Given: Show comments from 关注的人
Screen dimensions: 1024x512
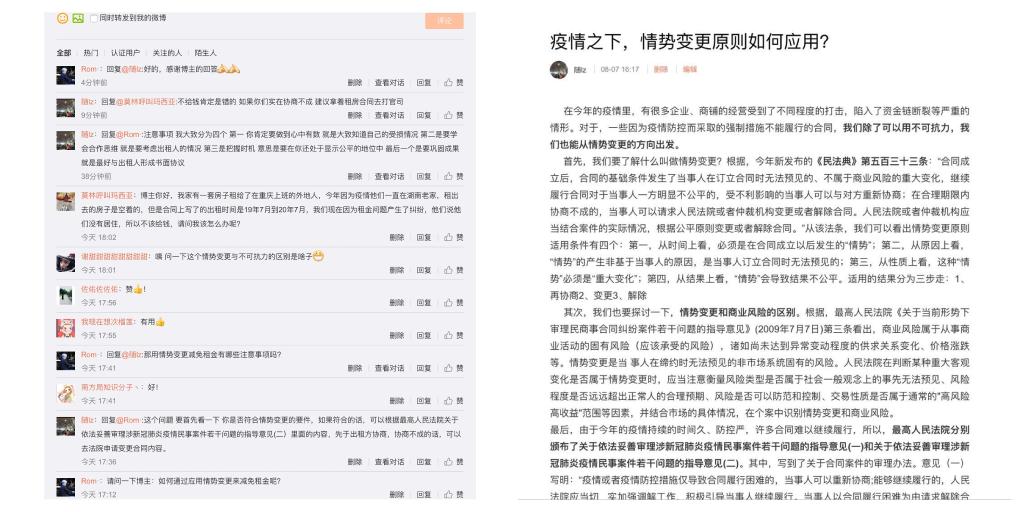Looking at the screenshot, I should pos(165,52).
